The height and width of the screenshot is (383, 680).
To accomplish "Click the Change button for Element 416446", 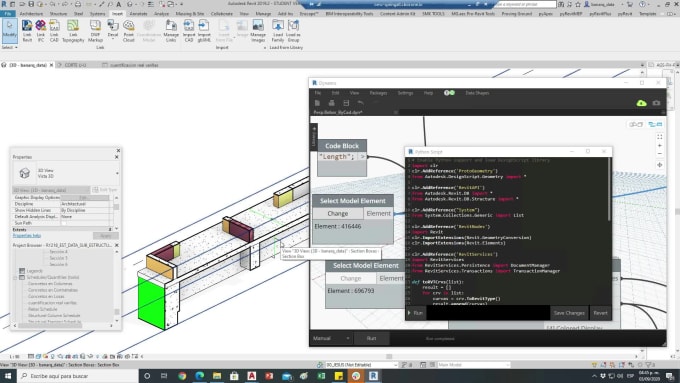I will click(337, 213).
